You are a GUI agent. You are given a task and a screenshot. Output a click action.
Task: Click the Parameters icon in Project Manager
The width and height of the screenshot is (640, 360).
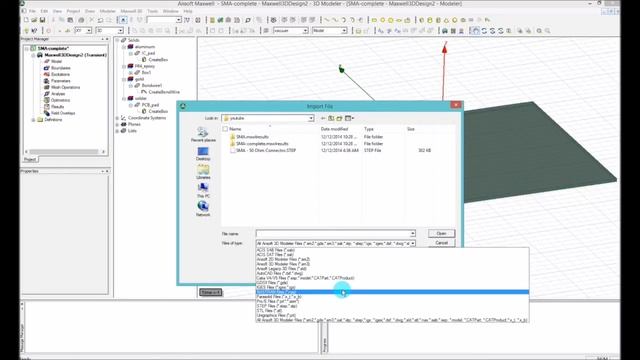[x=47, y=81]
